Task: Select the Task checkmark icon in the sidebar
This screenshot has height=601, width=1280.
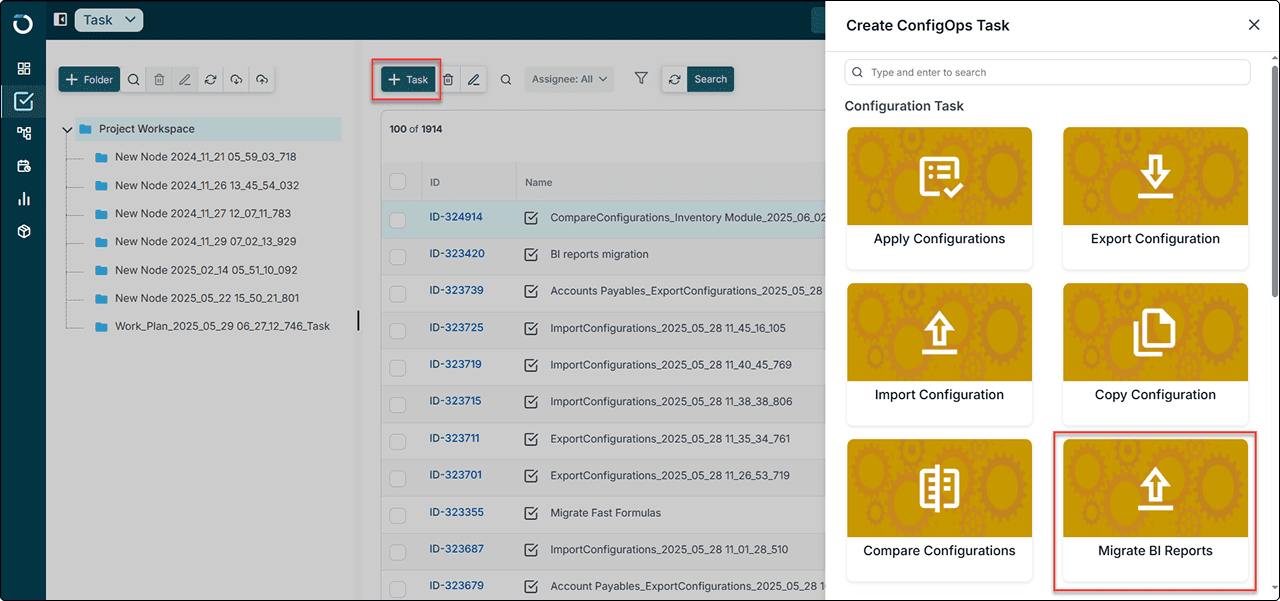Action: [x=24, y=101]
